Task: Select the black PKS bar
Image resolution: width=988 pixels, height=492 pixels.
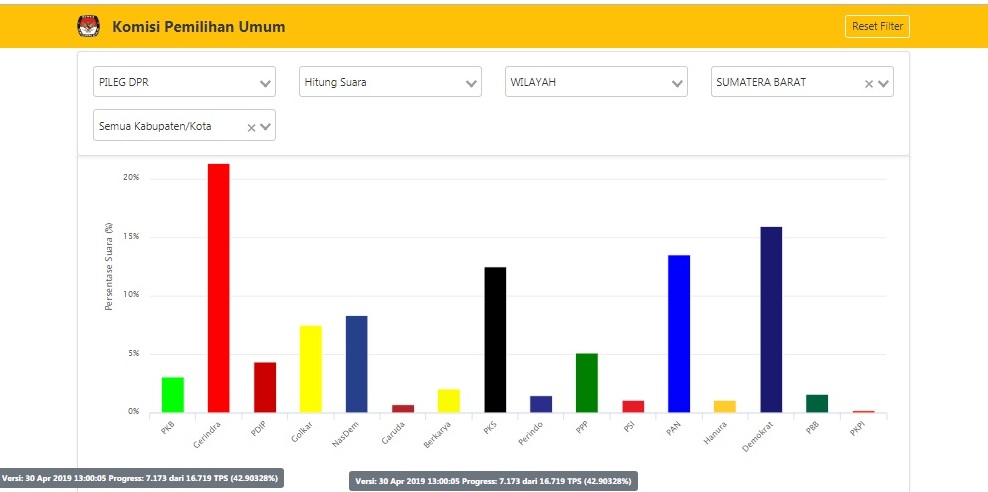Action: [x=495, y=340]
